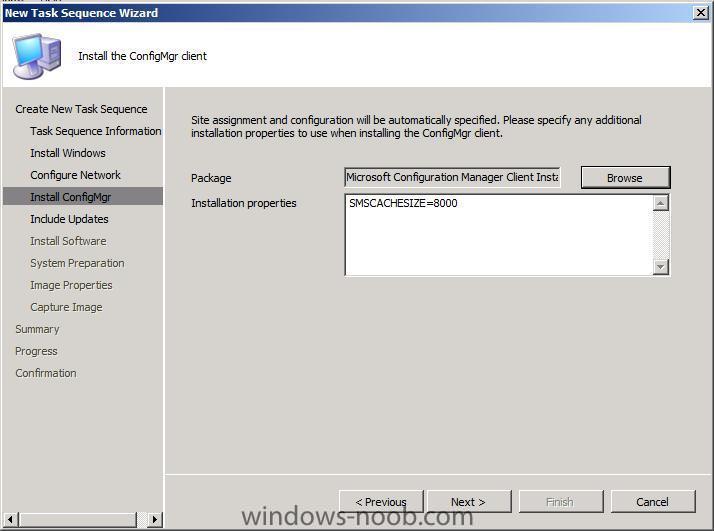Select the Summary step
Viewport: 714px width, 531px height.
(x=37, y=329)
